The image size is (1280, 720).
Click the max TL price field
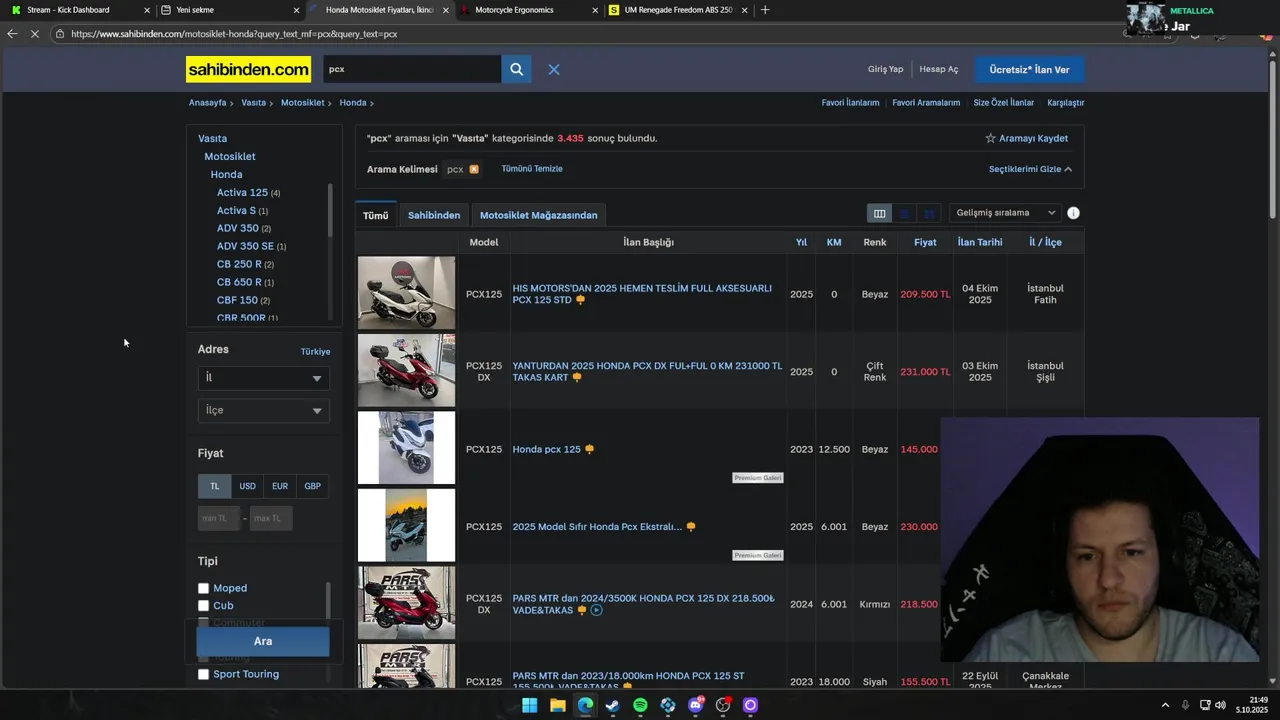[271, 518]
